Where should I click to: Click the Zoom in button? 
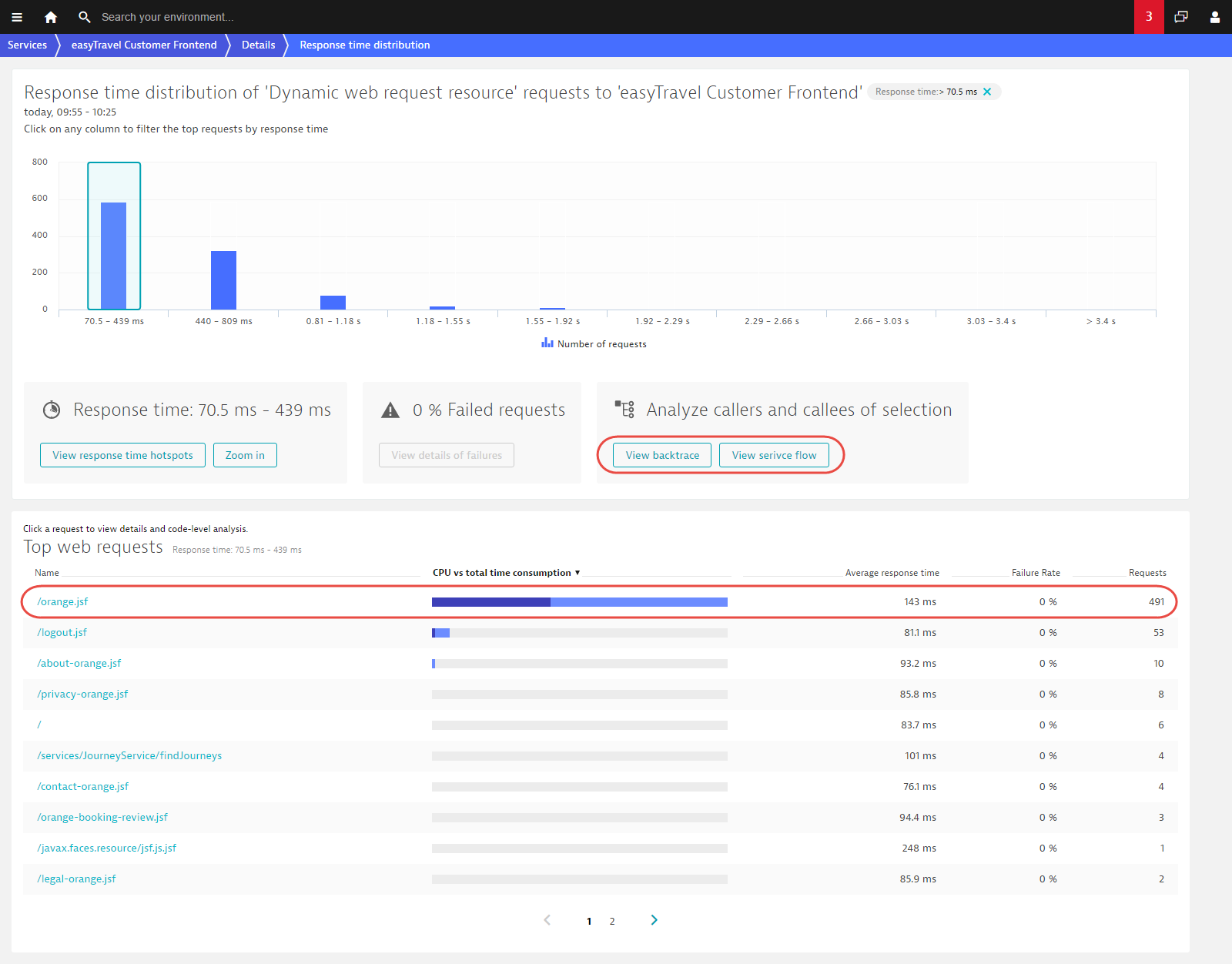coord(245,455)
